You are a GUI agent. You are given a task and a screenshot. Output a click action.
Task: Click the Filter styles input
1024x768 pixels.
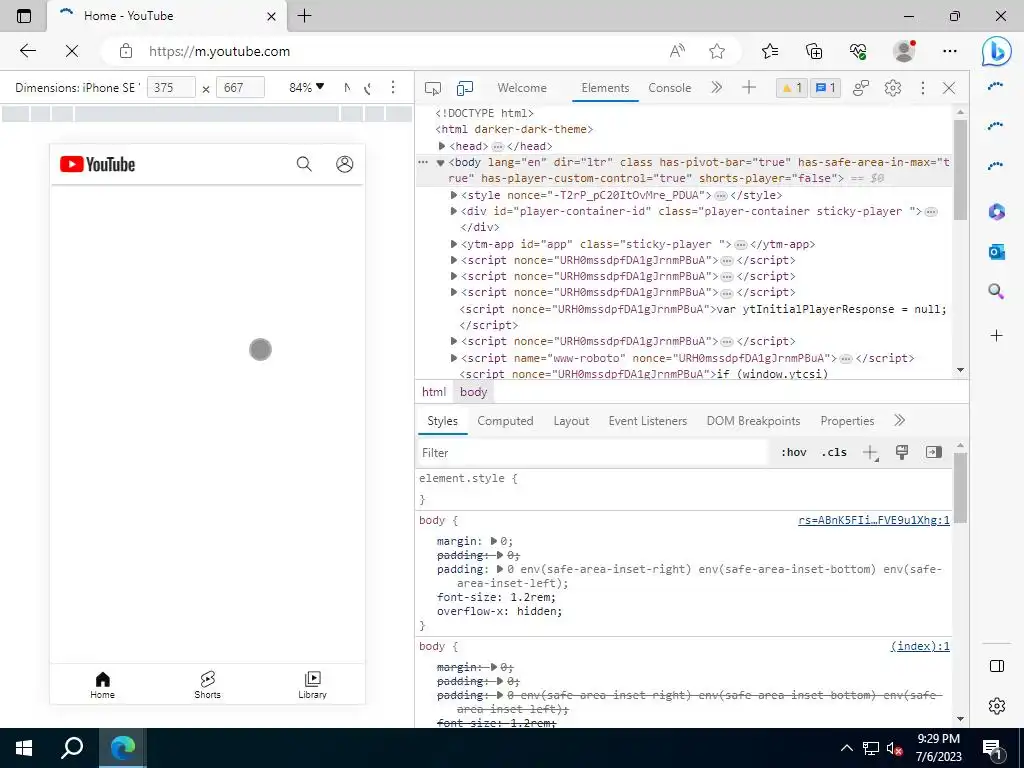tap(592, 453)
